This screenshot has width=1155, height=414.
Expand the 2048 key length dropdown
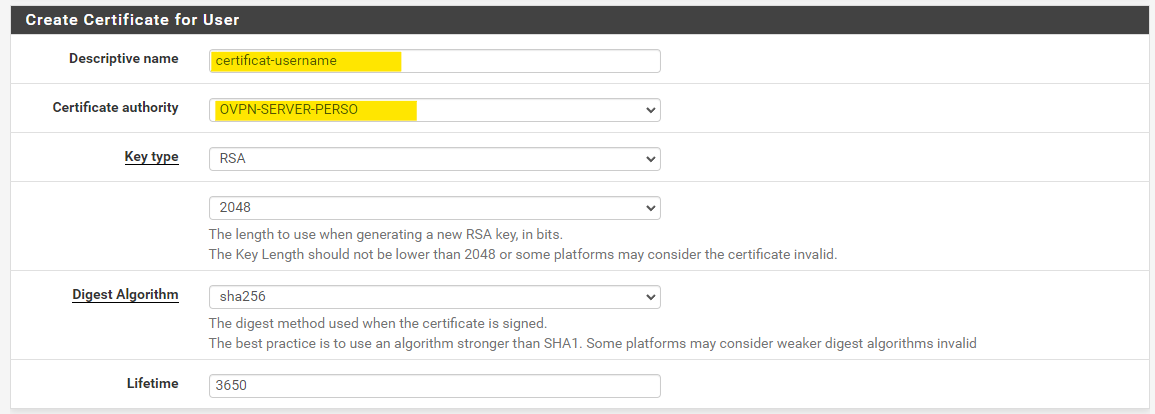pos(434,208)
